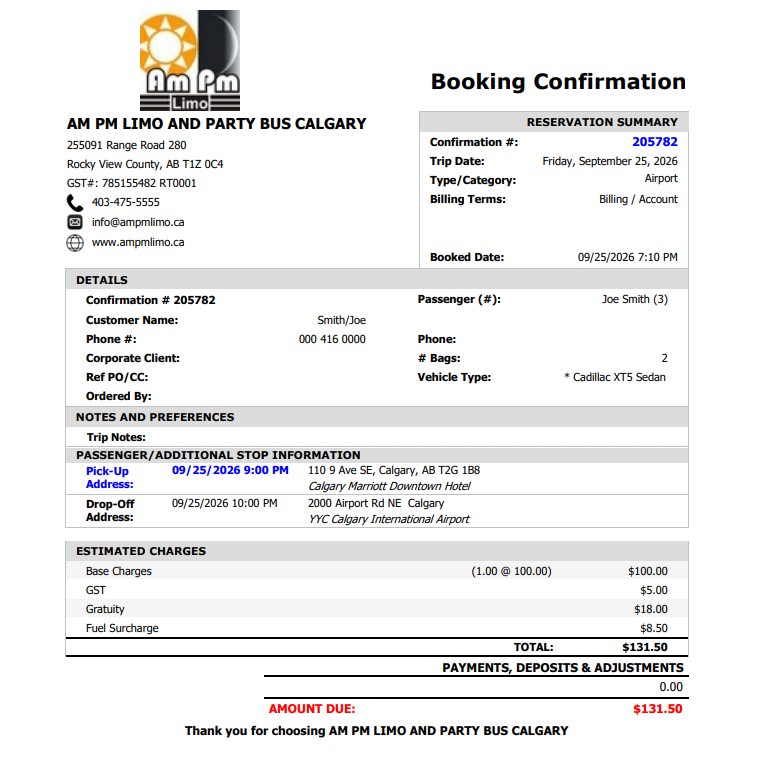Select red amount due $131.50
The width and height of the screenshot is (758, 778).
pyautogui.click(x=658, y=709)
